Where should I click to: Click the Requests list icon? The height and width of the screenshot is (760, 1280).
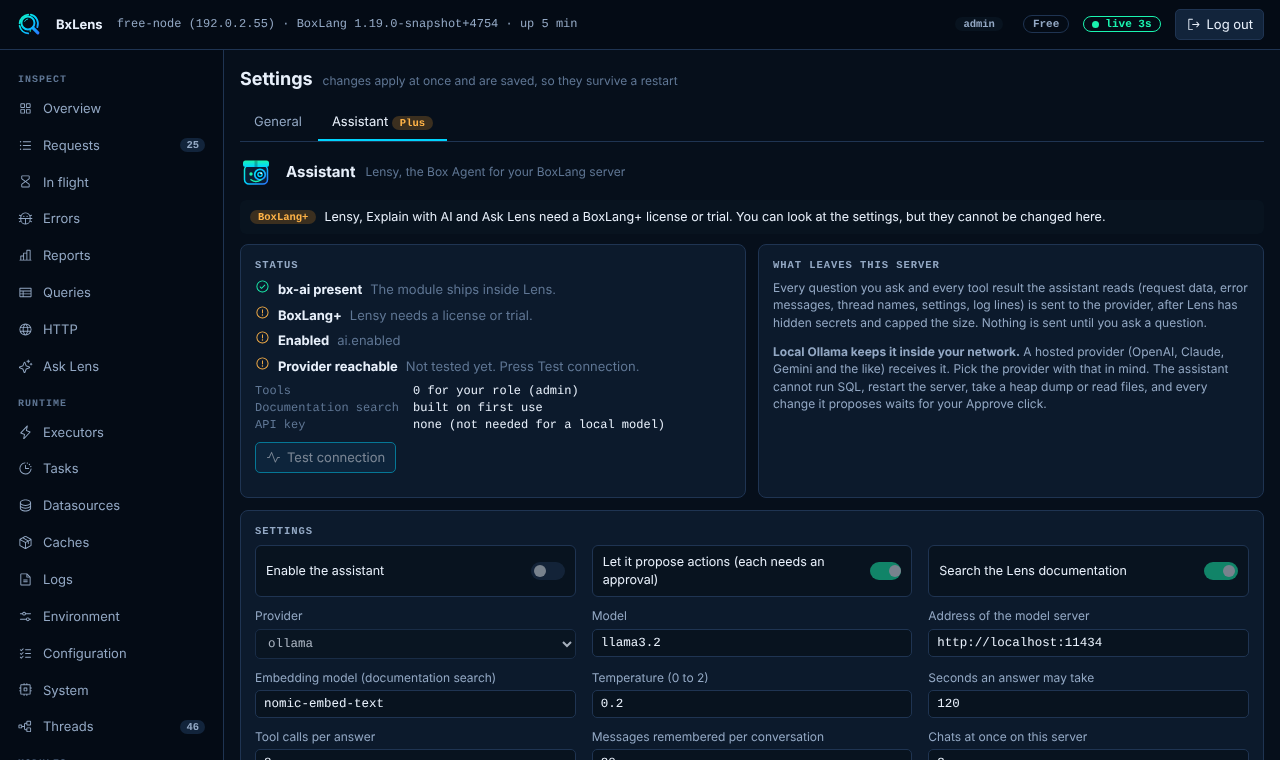pyautogui.click(x=25, y=145)
